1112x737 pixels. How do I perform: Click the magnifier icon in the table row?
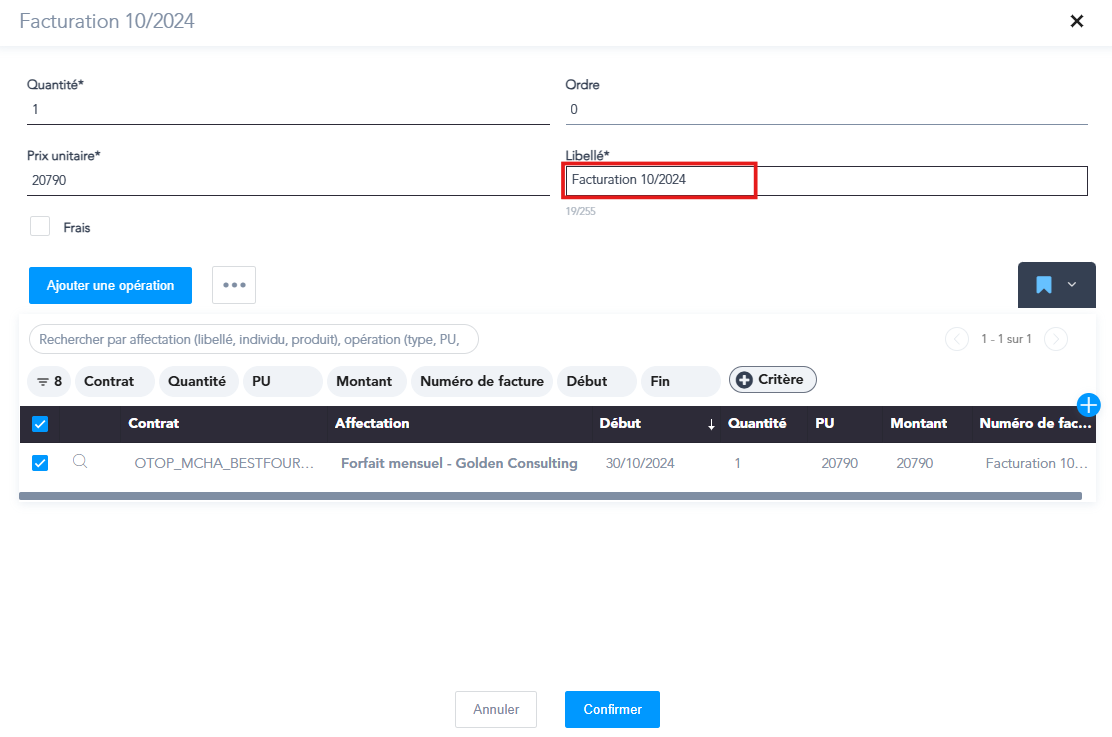point(80,462)
